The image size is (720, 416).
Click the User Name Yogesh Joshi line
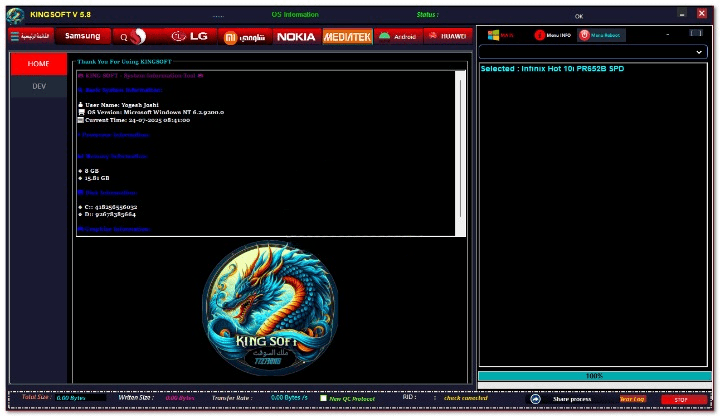[118, 105]
